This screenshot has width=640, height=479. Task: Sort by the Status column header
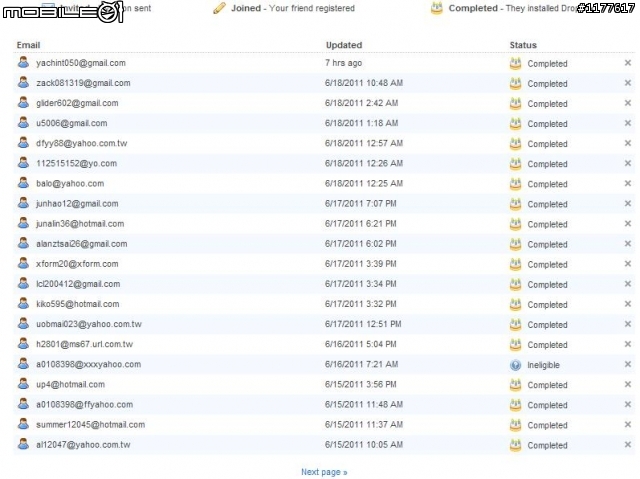(523, 45)
